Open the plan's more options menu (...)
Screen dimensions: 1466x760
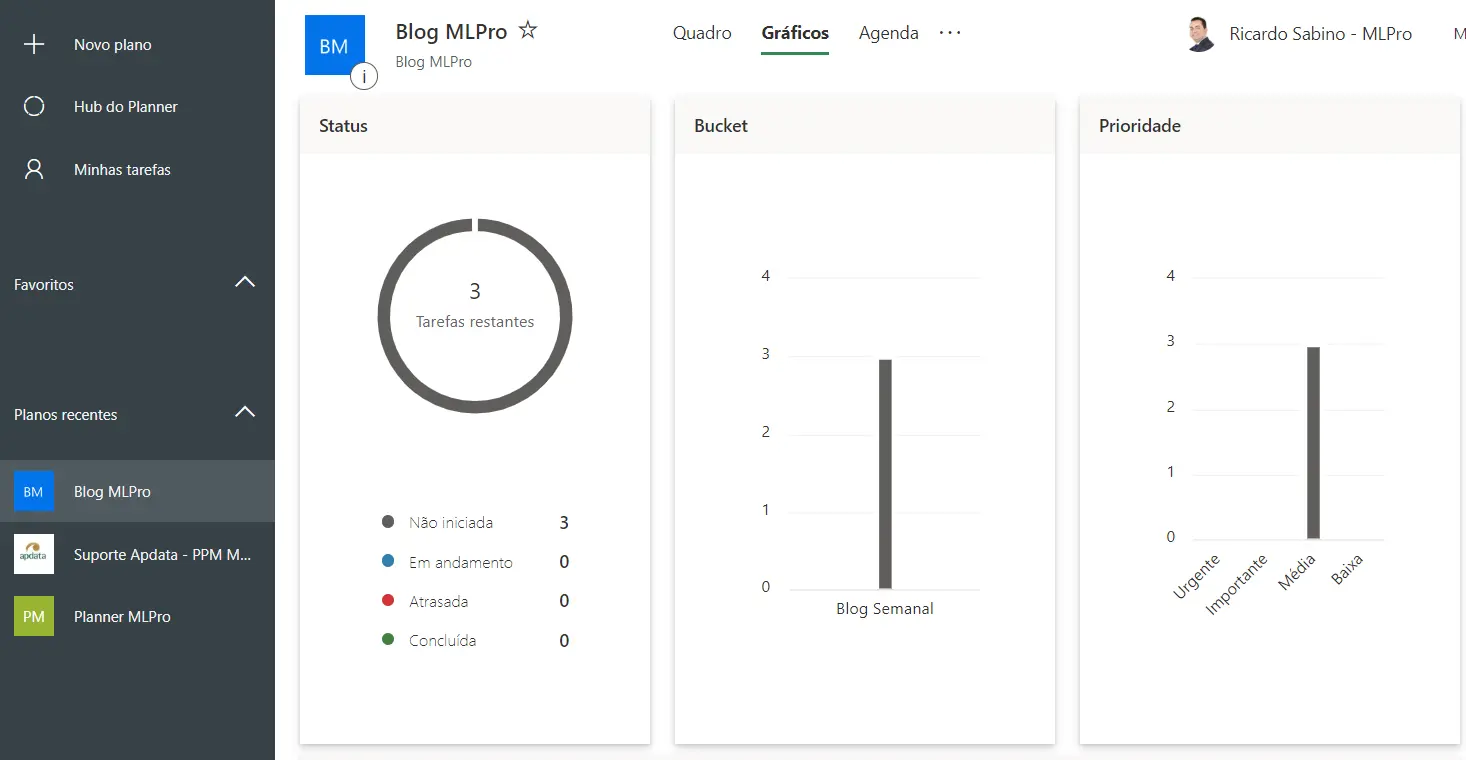pyautogui.click(x=949, y=33)
